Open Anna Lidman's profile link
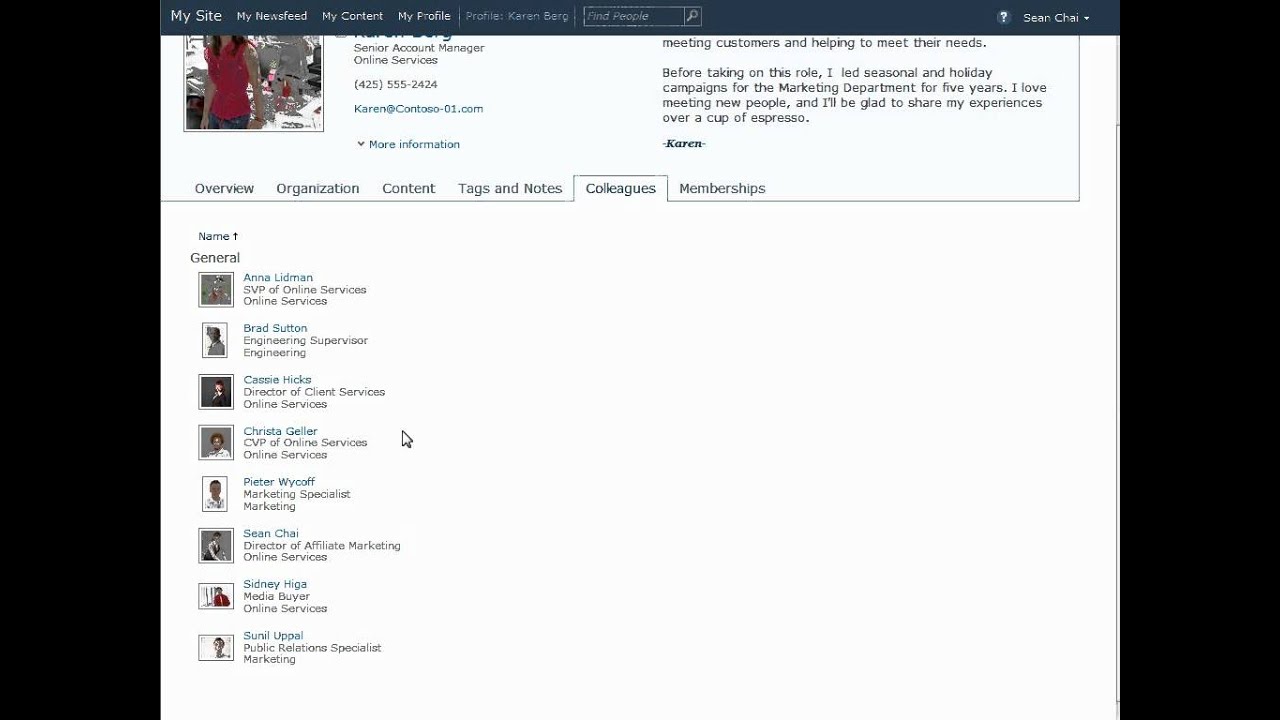Screen dimensions: 1280x720 click(x=278, y=277)
